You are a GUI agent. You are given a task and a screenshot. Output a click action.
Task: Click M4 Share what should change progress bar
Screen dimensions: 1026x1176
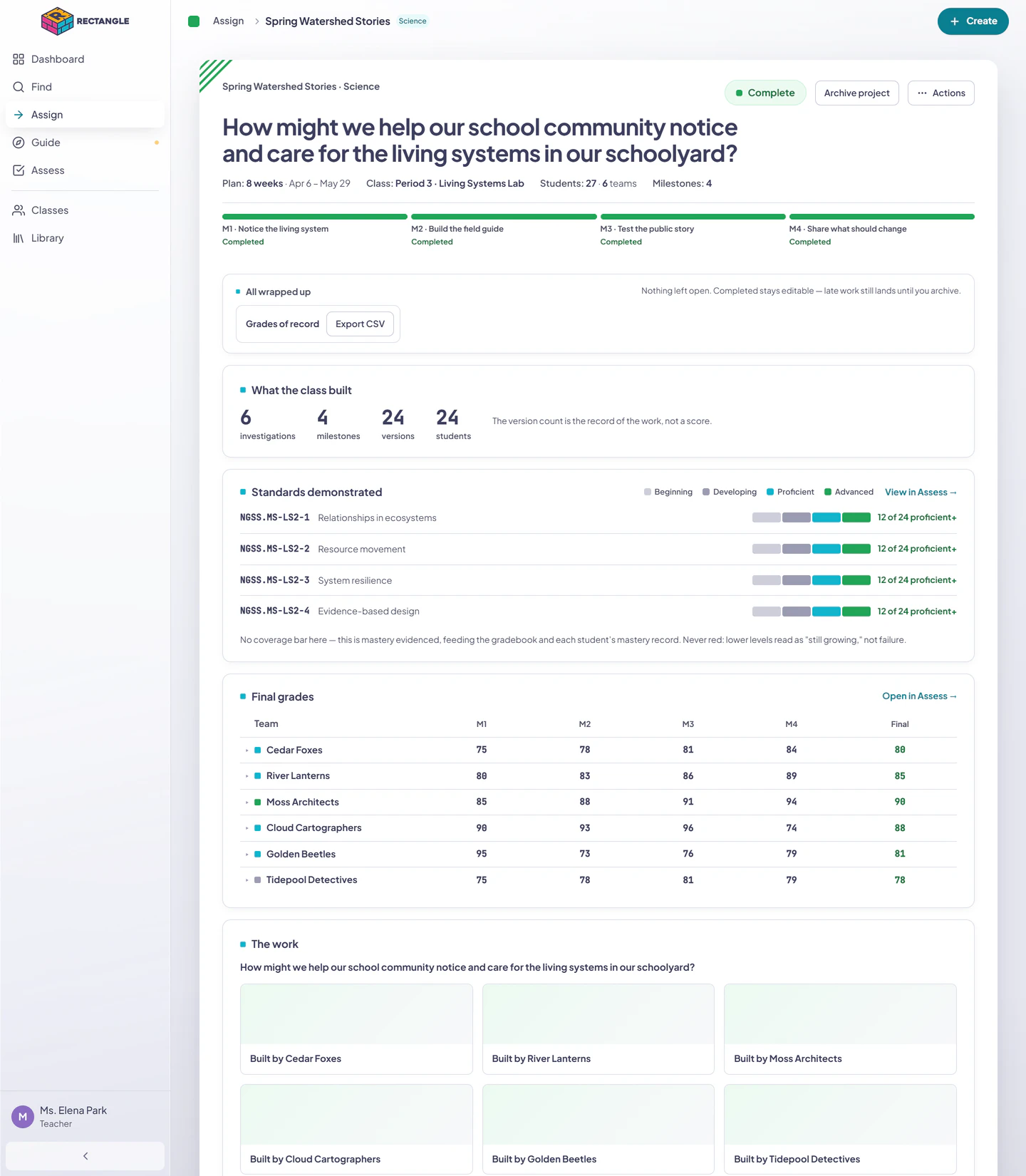click(882, 217)
